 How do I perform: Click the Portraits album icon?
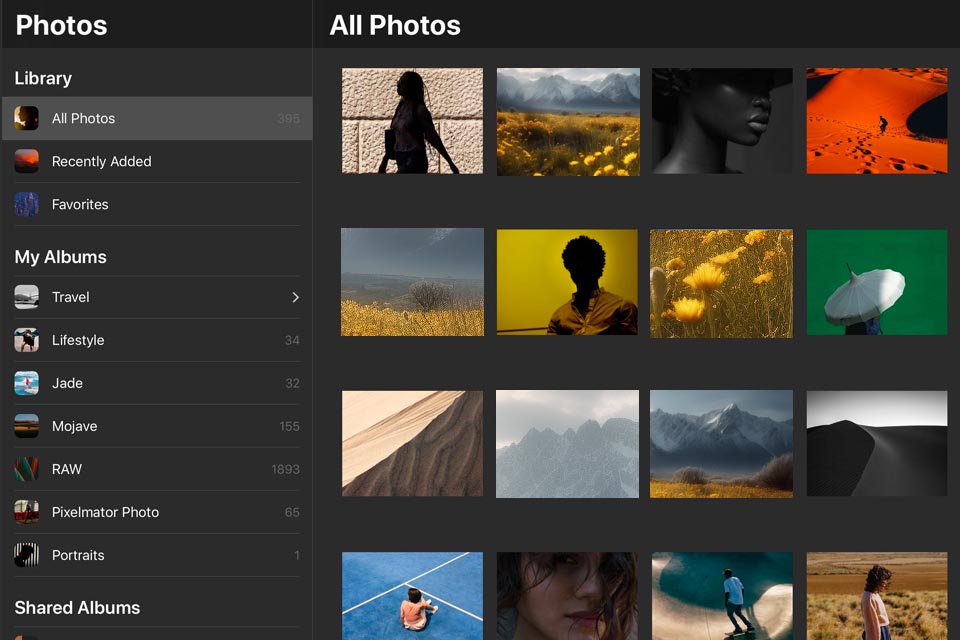tap(26, 555)
